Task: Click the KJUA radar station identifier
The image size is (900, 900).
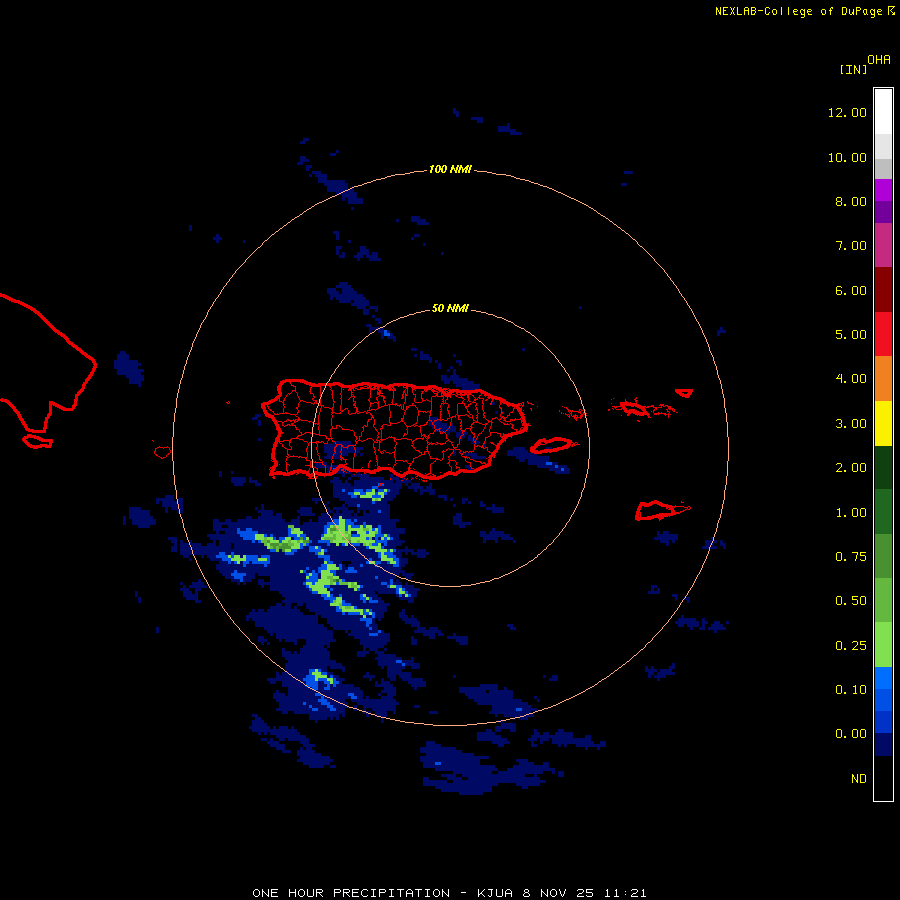Action: point(495,893)
